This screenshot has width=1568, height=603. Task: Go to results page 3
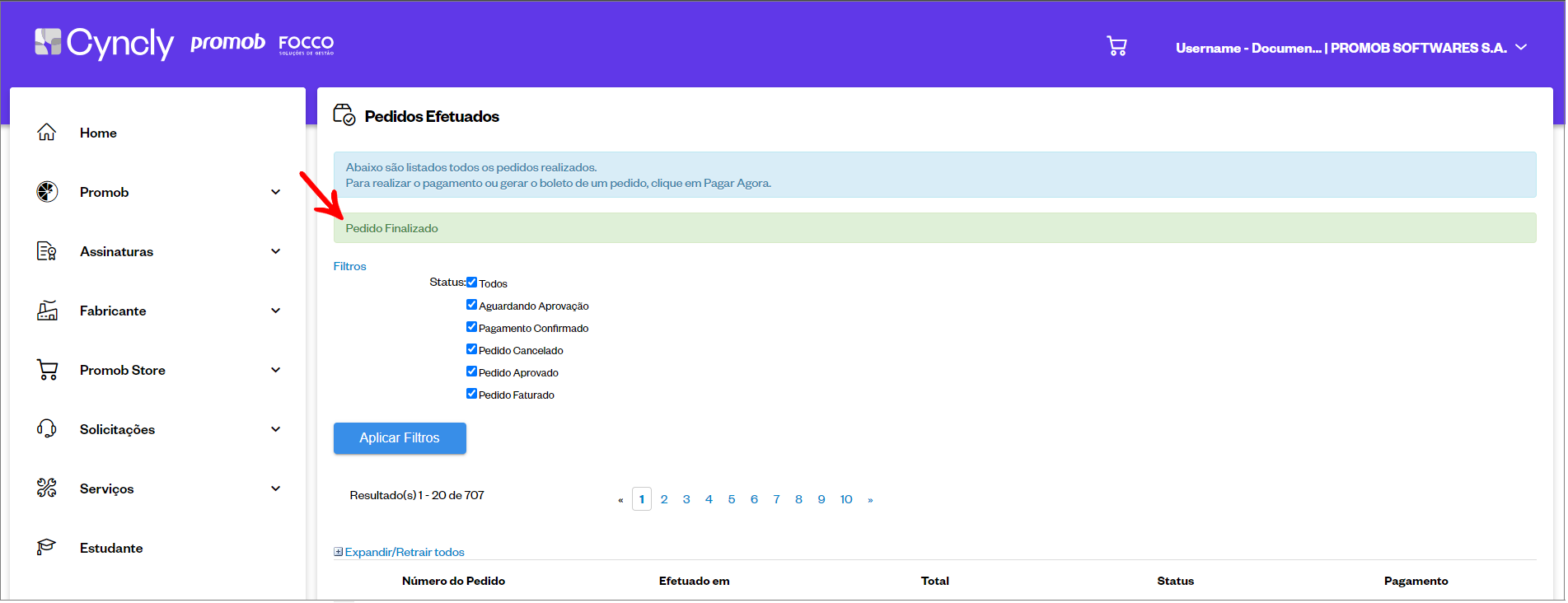686,499
